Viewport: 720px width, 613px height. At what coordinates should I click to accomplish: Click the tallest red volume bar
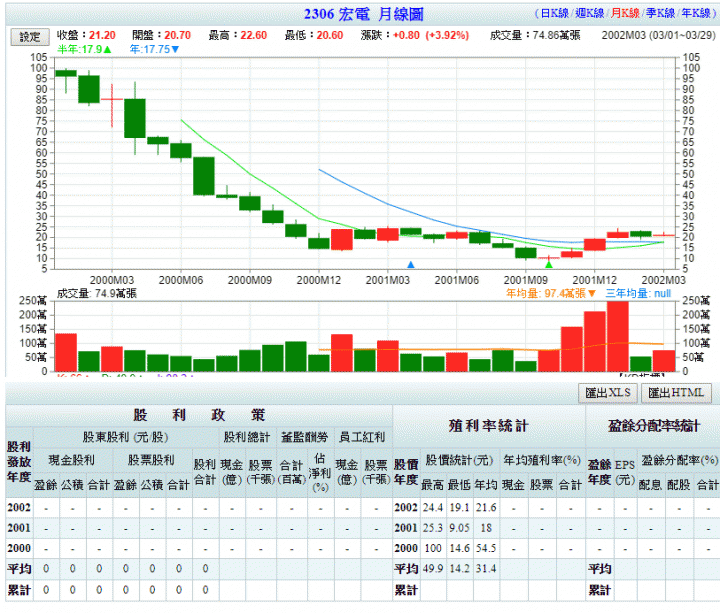click(618, 336)
